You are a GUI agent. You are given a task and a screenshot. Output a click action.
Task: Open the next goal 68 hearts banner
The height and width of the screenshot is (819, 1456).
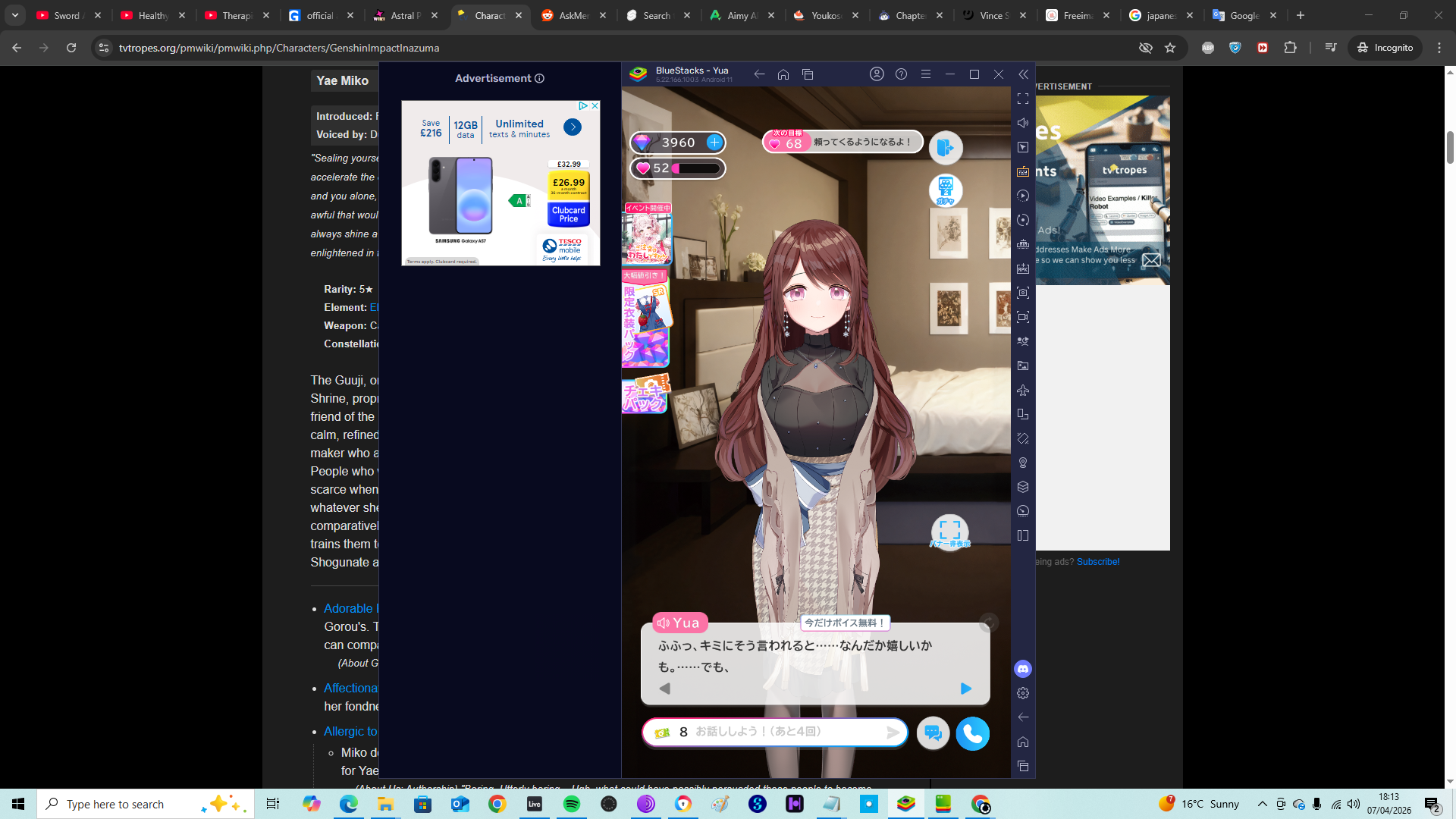[x=843, y=142]
